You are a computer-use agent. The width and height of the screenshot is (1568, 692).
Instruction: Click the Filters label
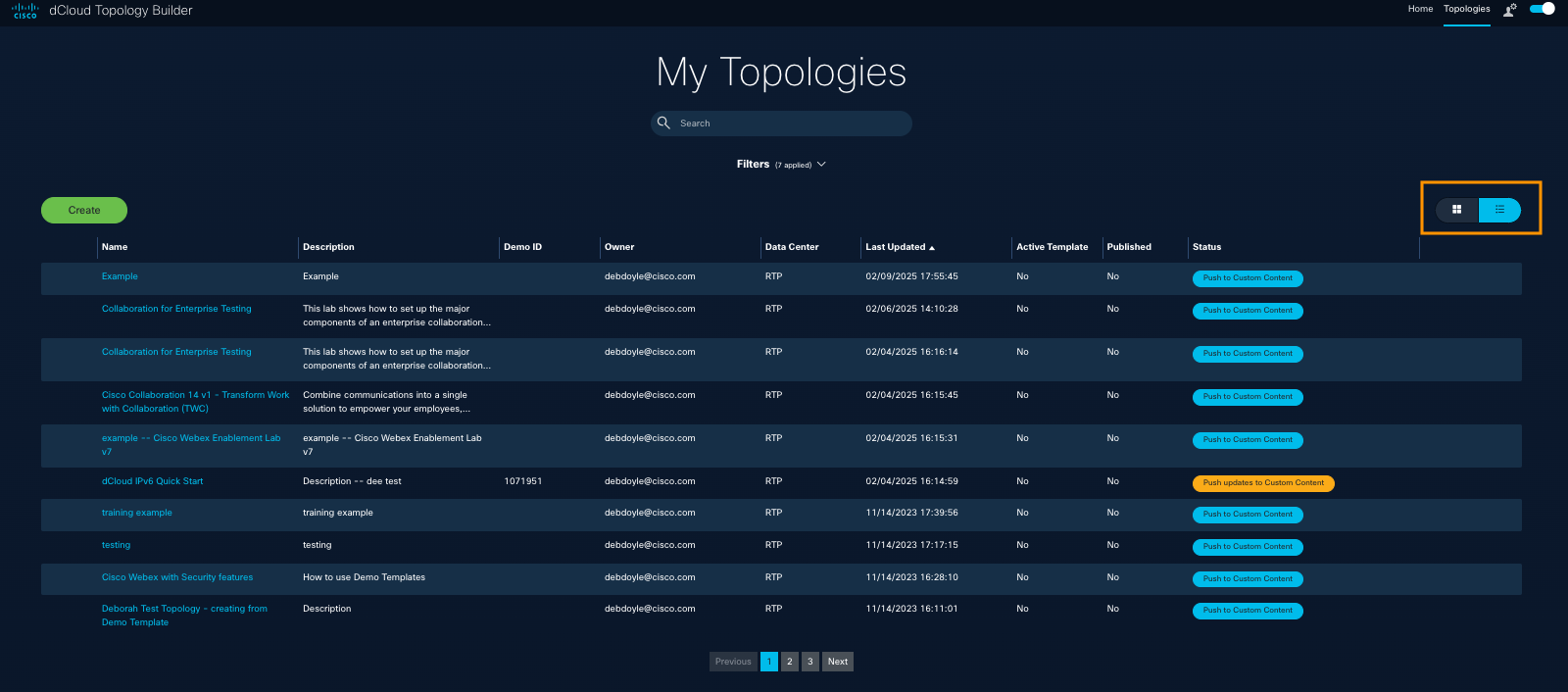tap(753, 165)
